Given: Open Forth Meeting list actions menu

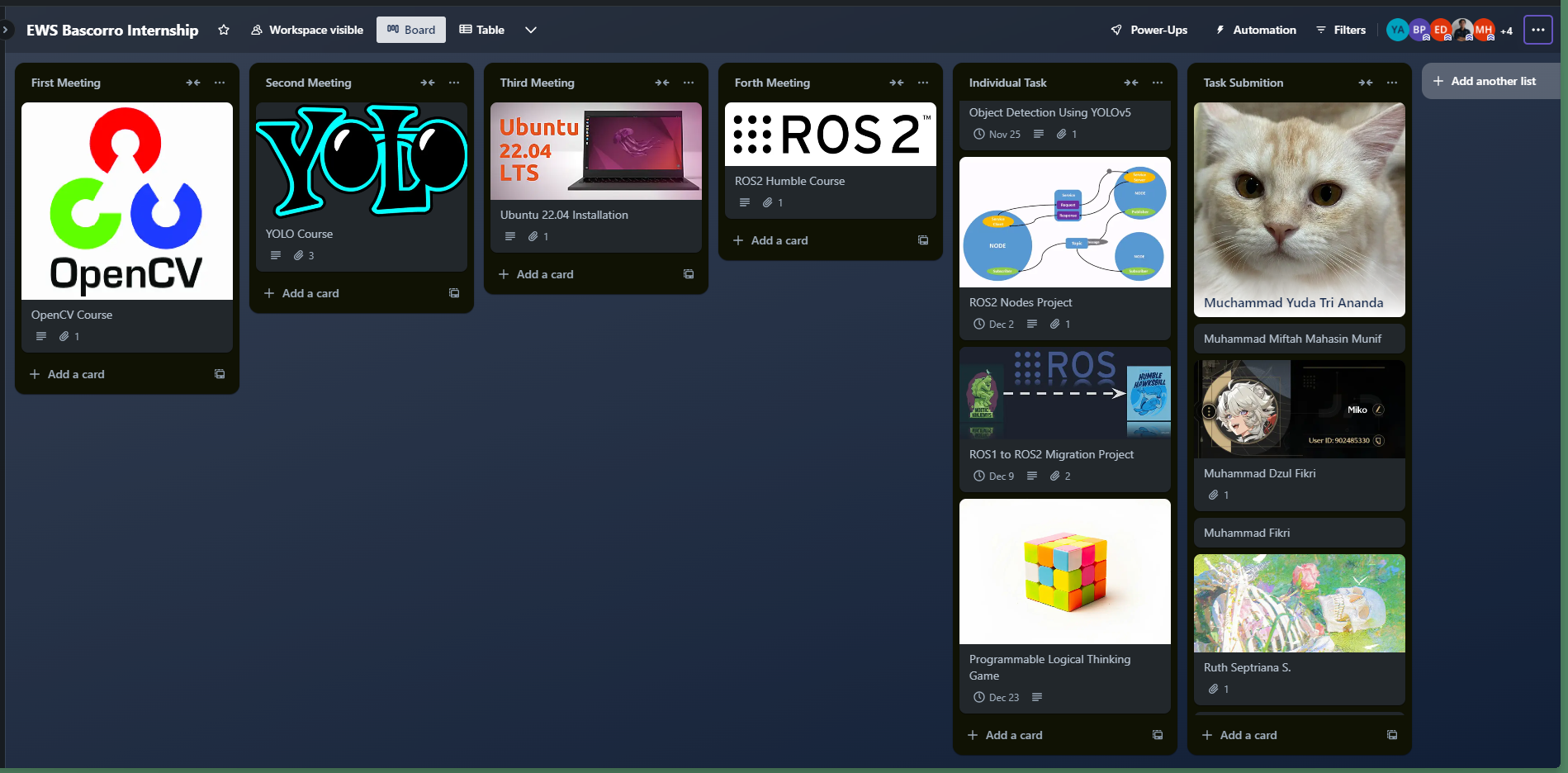Looking at the screenshot, I should [923, 83].
